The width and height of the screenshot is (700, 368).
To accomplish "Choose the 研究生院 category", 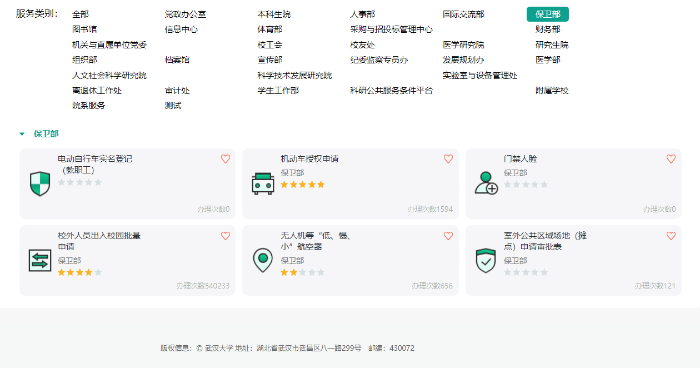I will (x=552, y=45).
